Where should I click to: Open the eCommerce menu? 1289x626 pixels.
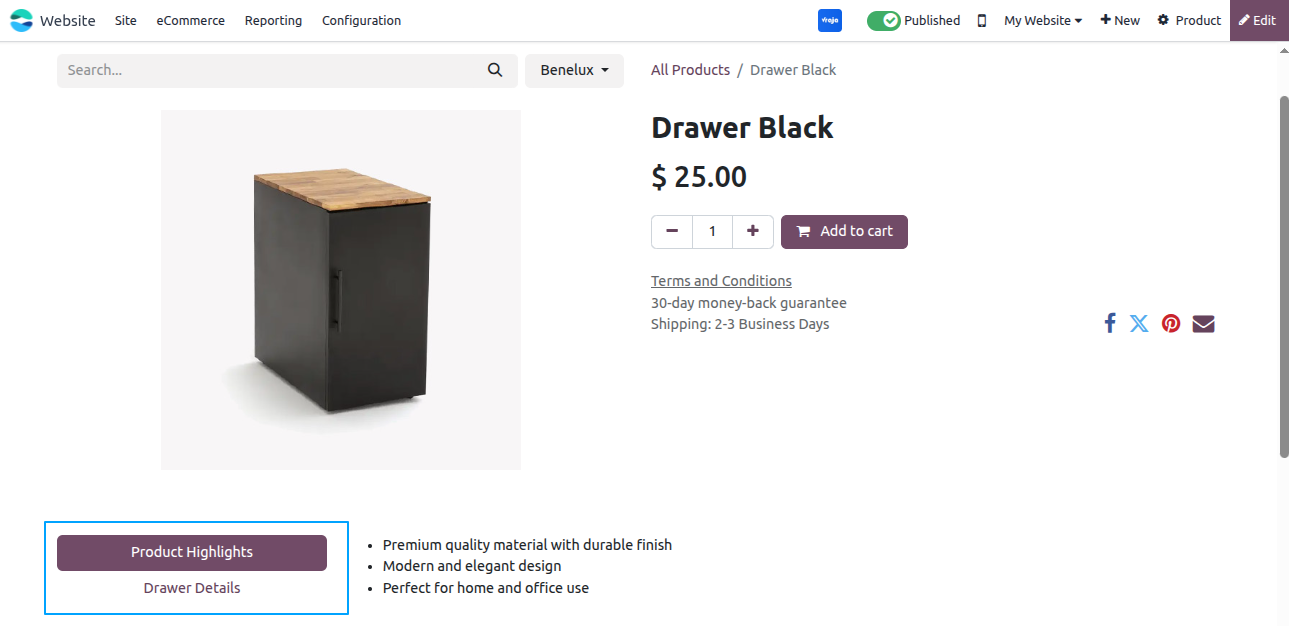pyautogui.click(x=191, y=20)
